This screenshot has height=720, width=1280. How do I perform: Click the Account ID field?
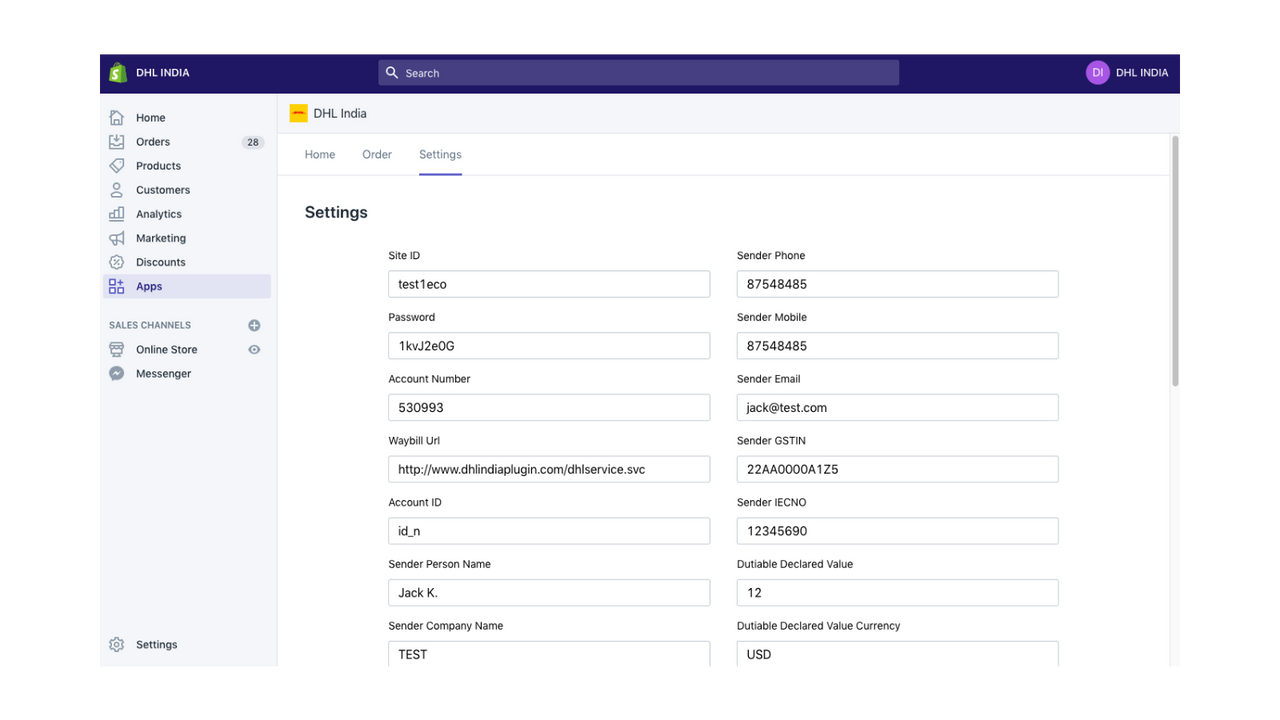(x=549, y=531)
